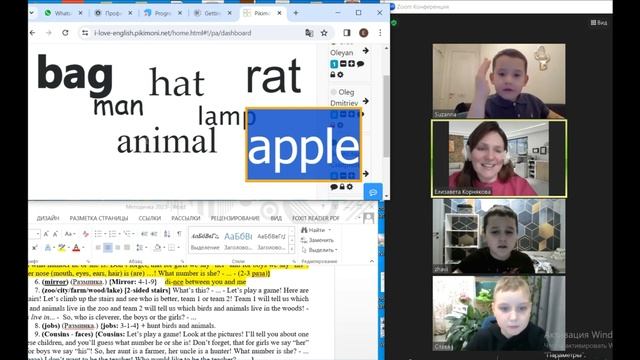Click the green shield icon in Zoom
The height and width of the screenshot is (360, 640).
(x=394, y=23)
